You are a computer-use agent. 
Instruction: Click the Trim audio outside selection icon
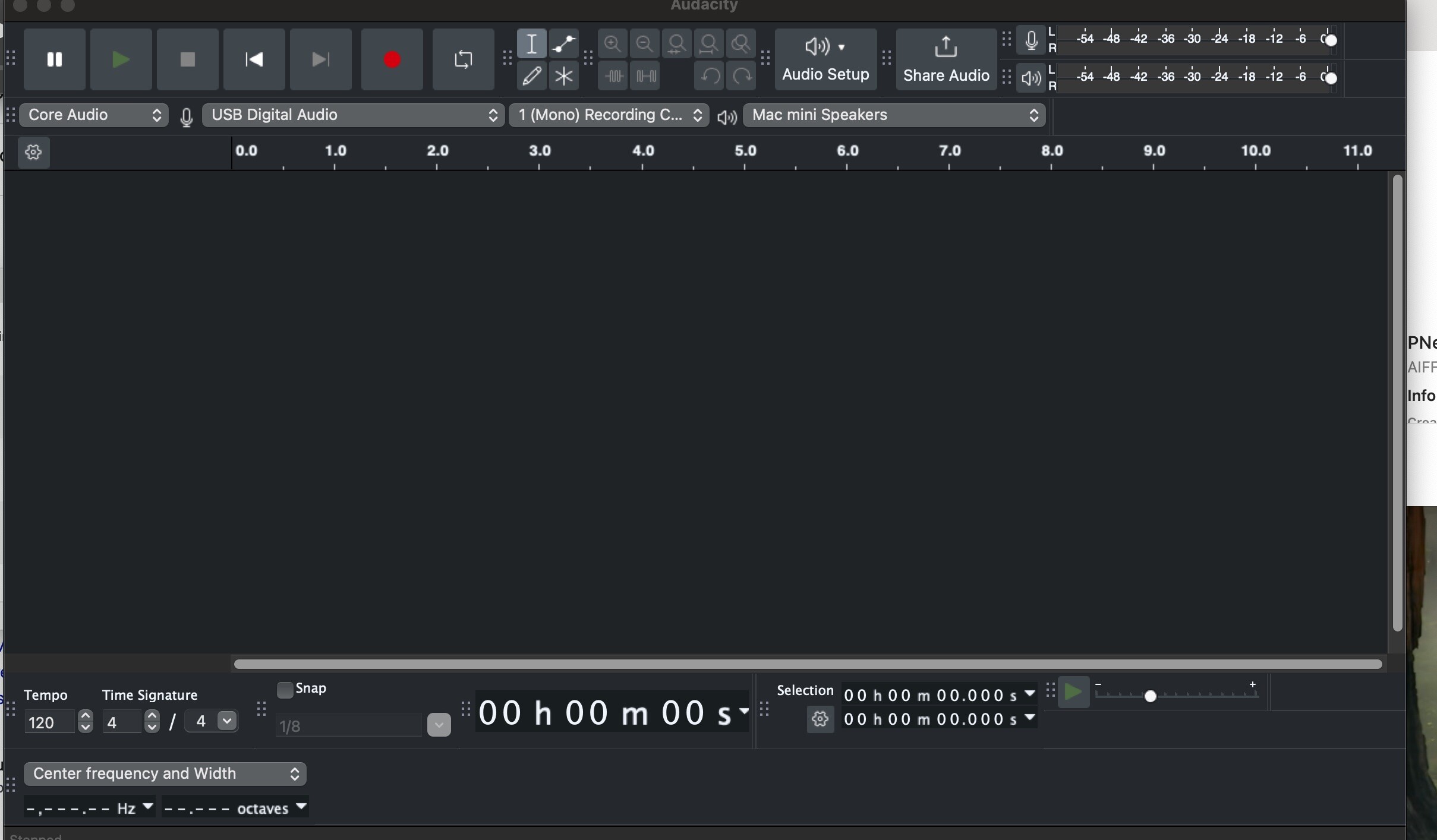coord(614,77)
